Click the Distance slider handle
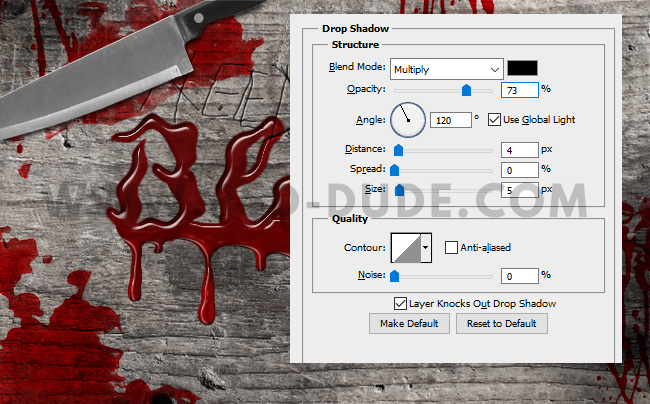This screenshot has height=404, width=650. point(398,150)
